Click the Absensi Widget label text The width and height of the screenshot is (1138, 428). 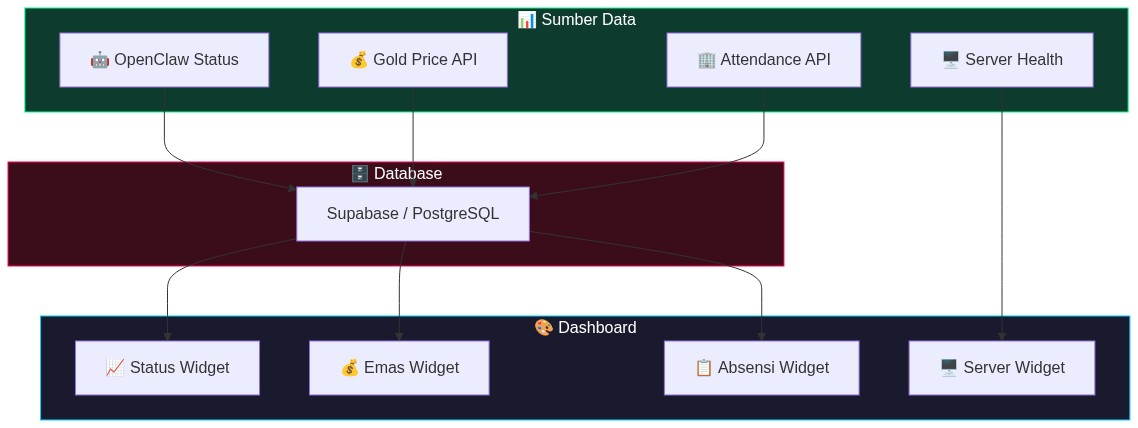click(x=773, y=368)
